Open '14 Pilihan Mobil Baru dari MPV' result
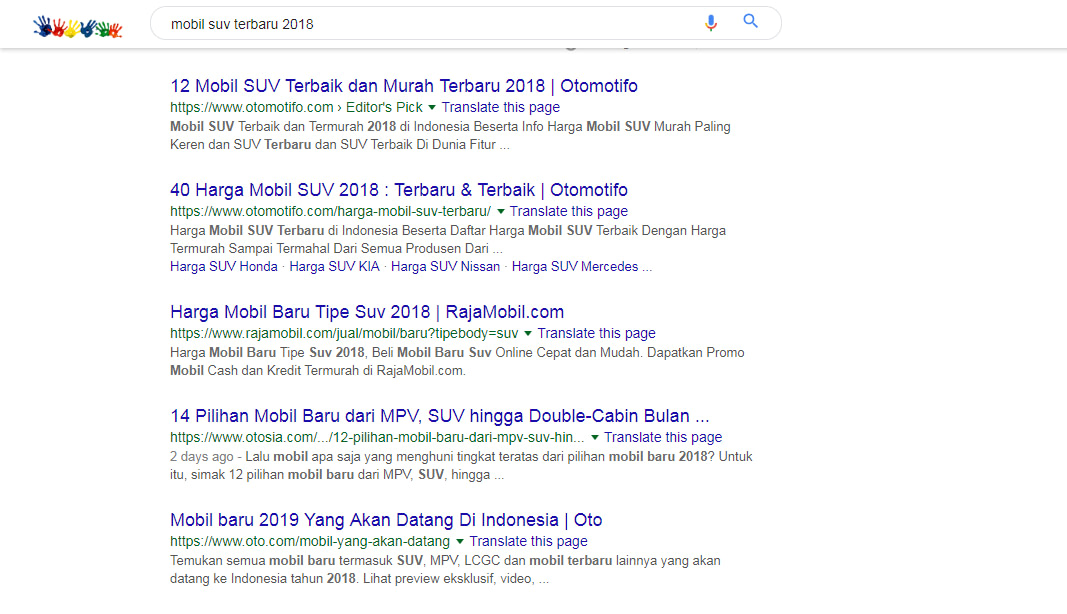The height and width of the screenshot is (614, 1067). [x=440, y=416]
